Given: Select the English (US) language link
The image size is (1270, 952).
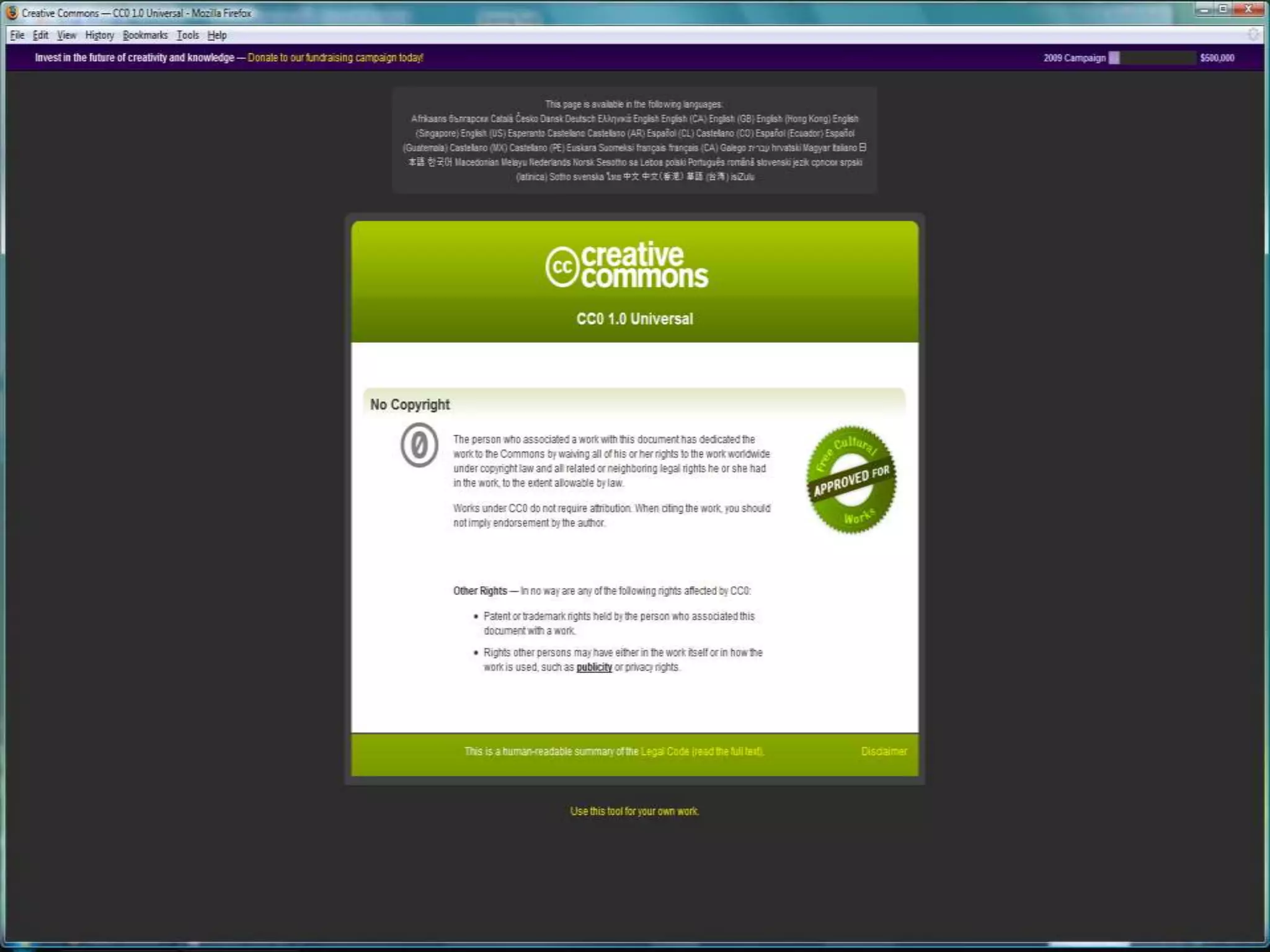Looking at the screenshot, I should click(483, 133).
